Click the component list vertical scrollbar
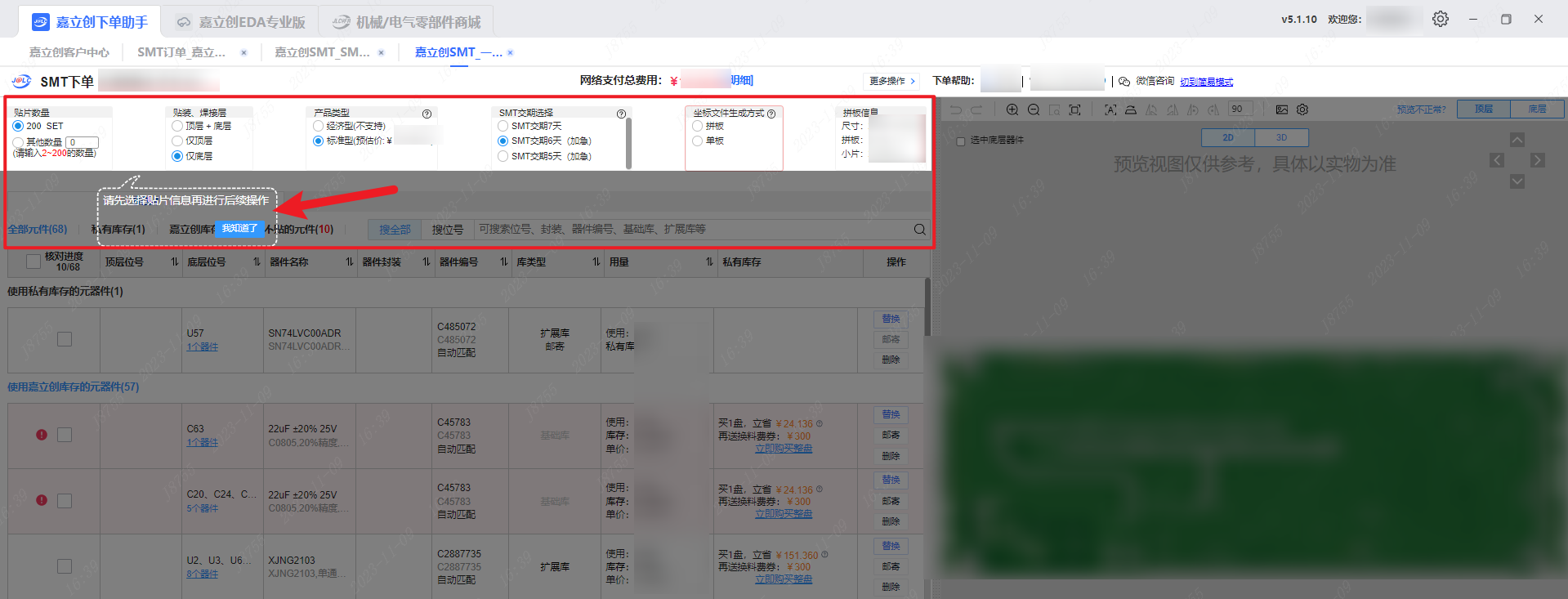The height and width of the screenshot is (599, 1568). click(x=927, y=306)
